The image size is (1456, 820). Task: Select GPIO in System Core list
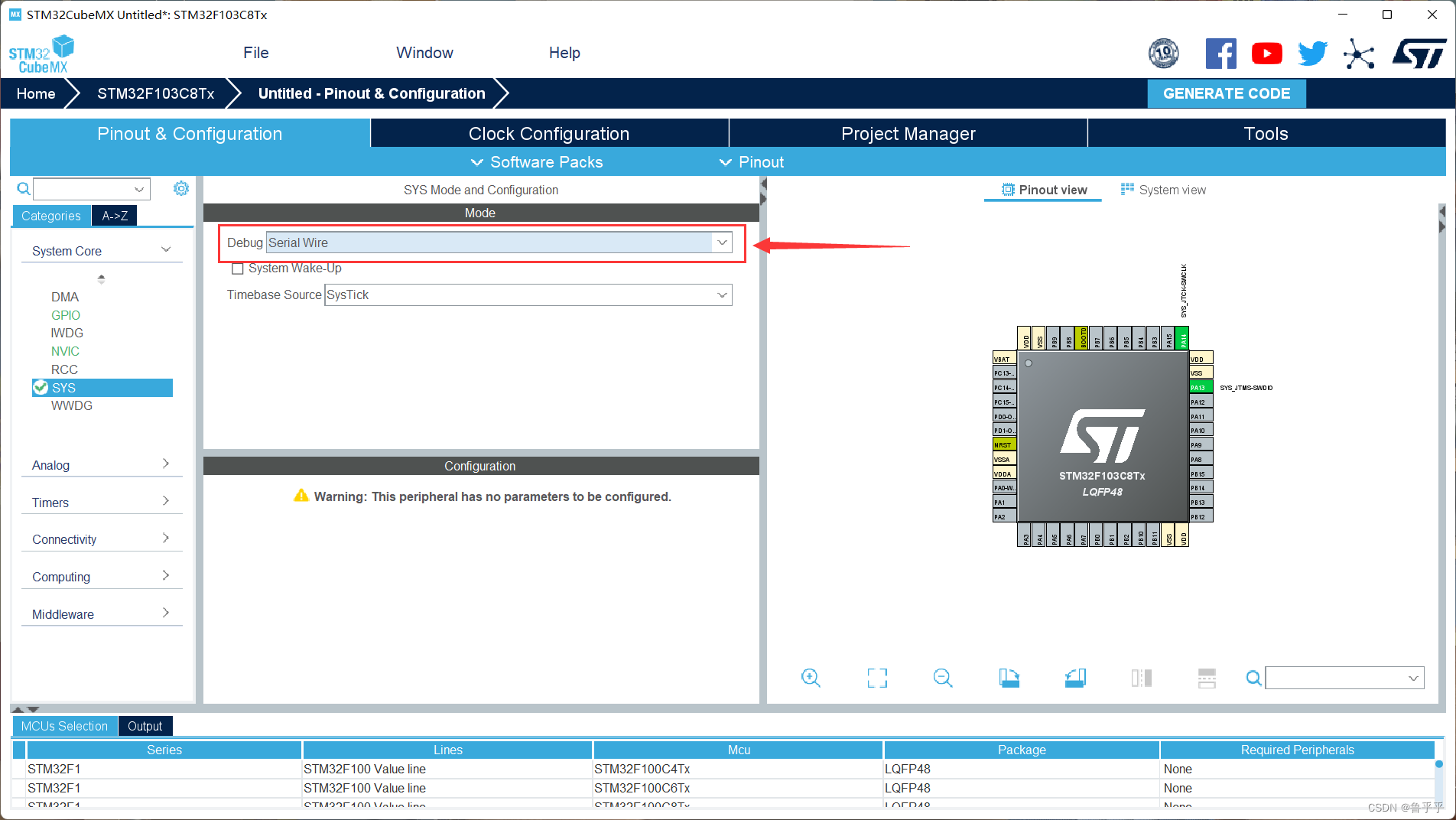[66, 315]
